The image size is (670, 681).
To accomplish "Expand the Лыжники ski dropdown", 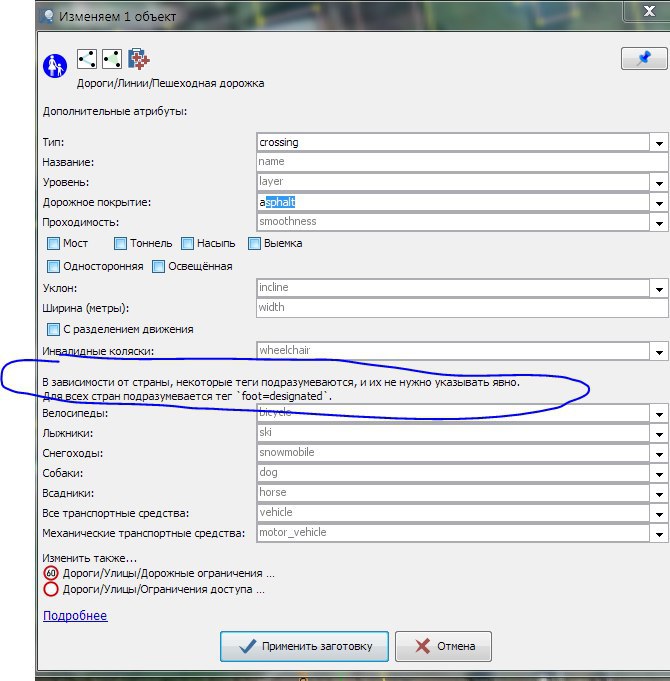I will pos(659,433).
